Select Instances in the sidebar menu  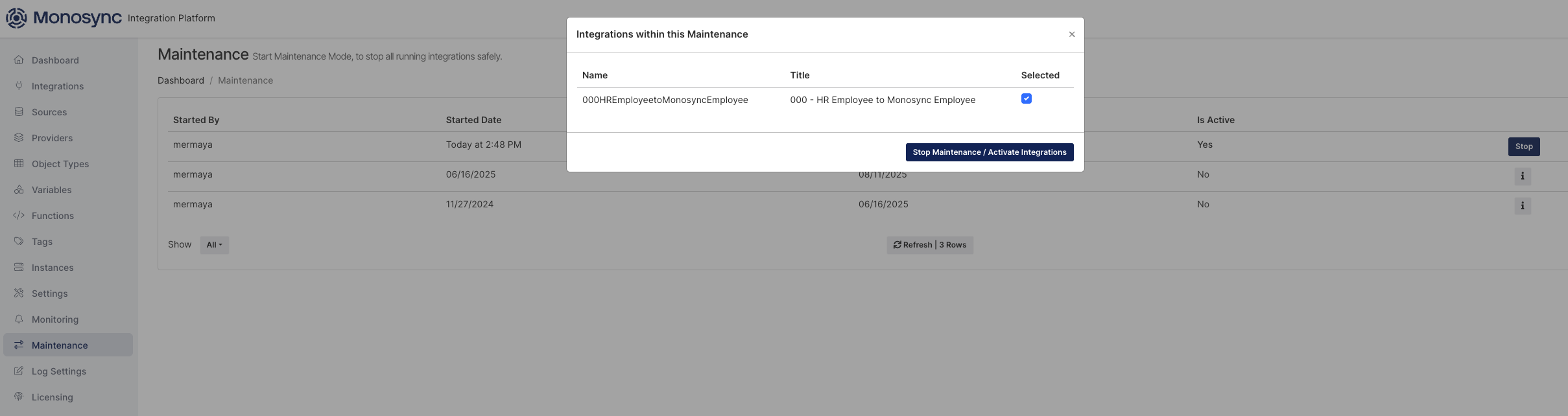[x=52, y=268]
